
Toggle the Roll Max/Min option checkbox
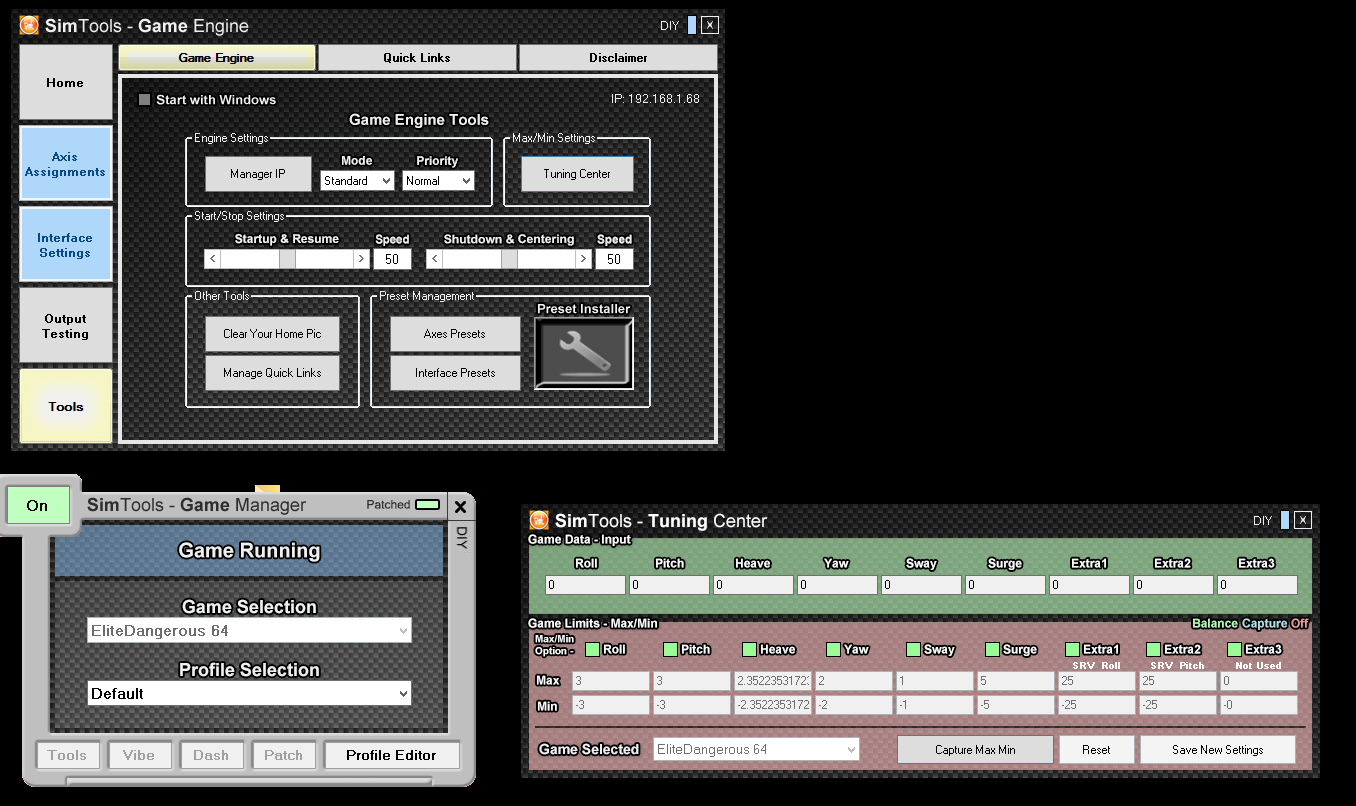click(593, 649)
